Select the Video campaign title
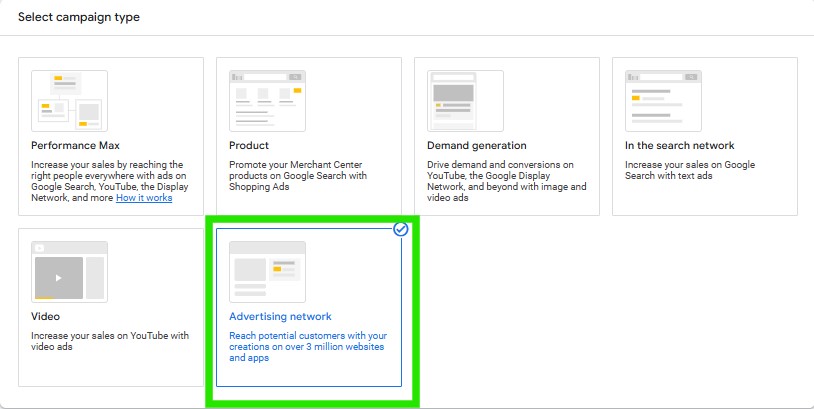 point(46,316)
